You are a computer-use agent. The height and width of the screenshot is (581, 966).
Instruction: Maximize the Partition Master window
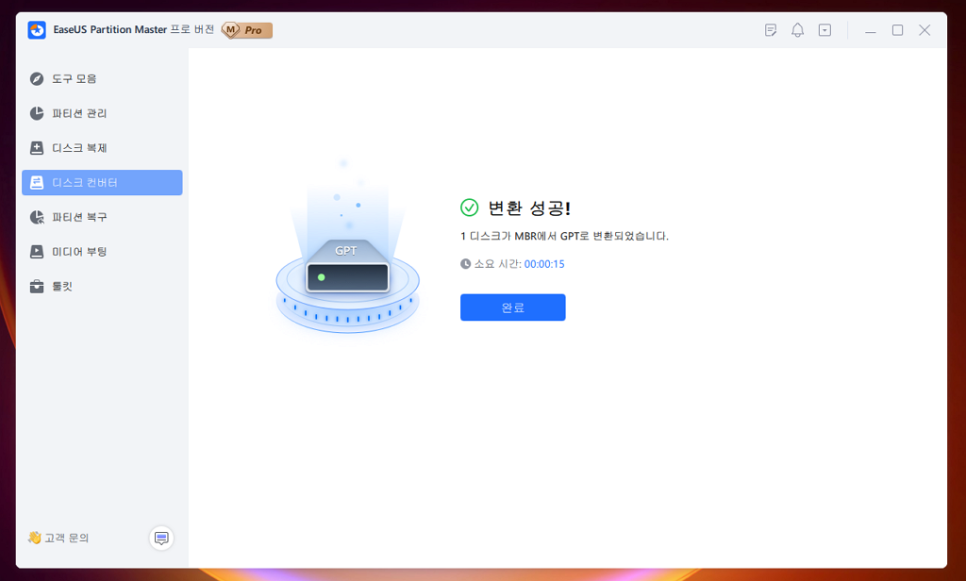pyautogui.click(x=898, y=30)
